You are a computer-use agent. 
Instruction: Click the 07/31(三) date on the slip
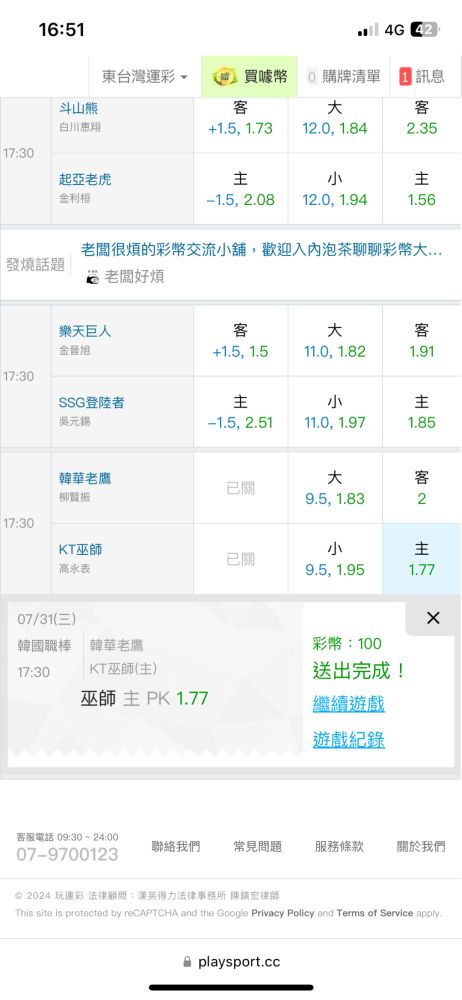[x=47, y=618]
